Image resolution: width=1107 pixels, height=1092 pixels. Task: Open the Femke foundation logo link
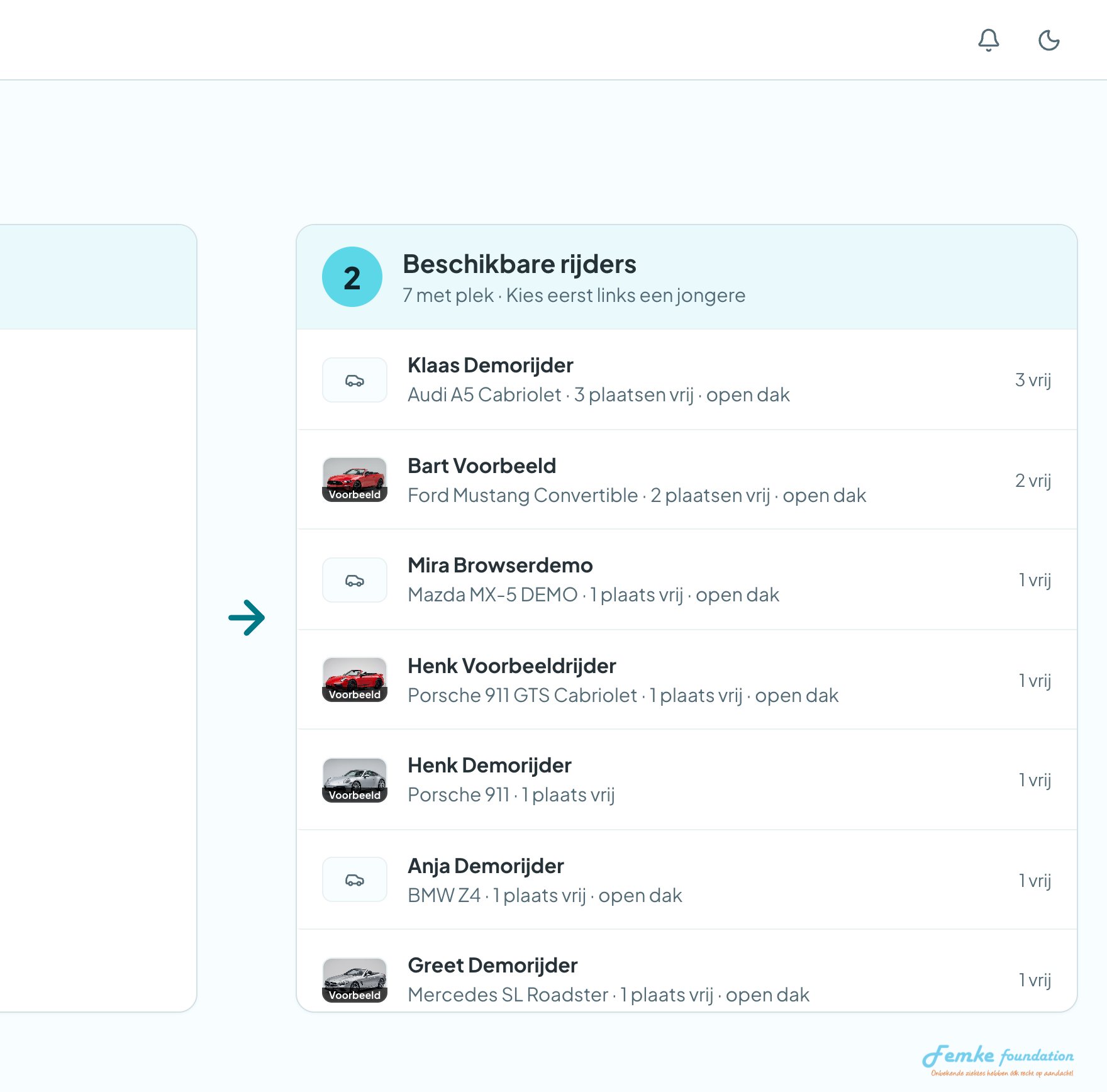click(998, 1061)
